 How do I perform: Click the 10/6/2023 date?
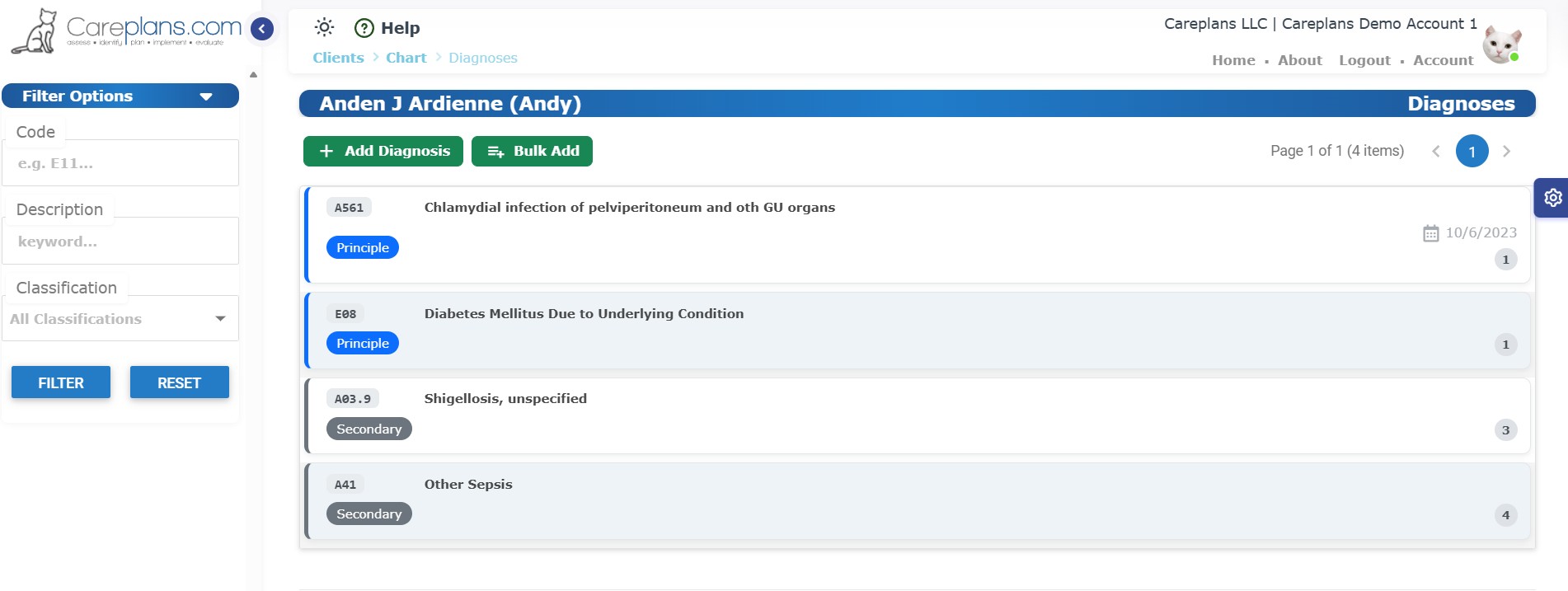(1481, 233)
